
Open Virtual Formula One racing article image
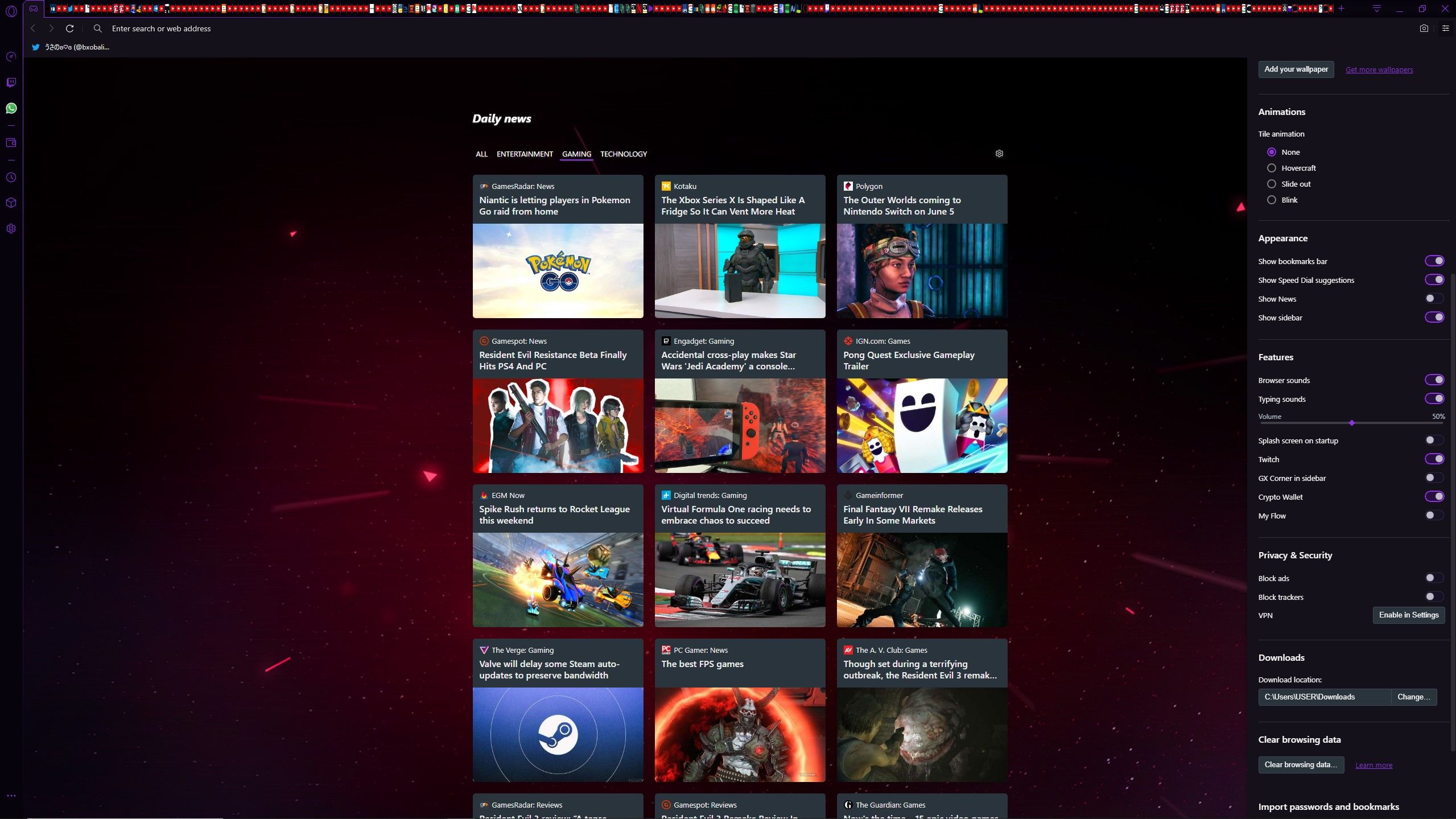pyautogui.click(x=740, y=580)
